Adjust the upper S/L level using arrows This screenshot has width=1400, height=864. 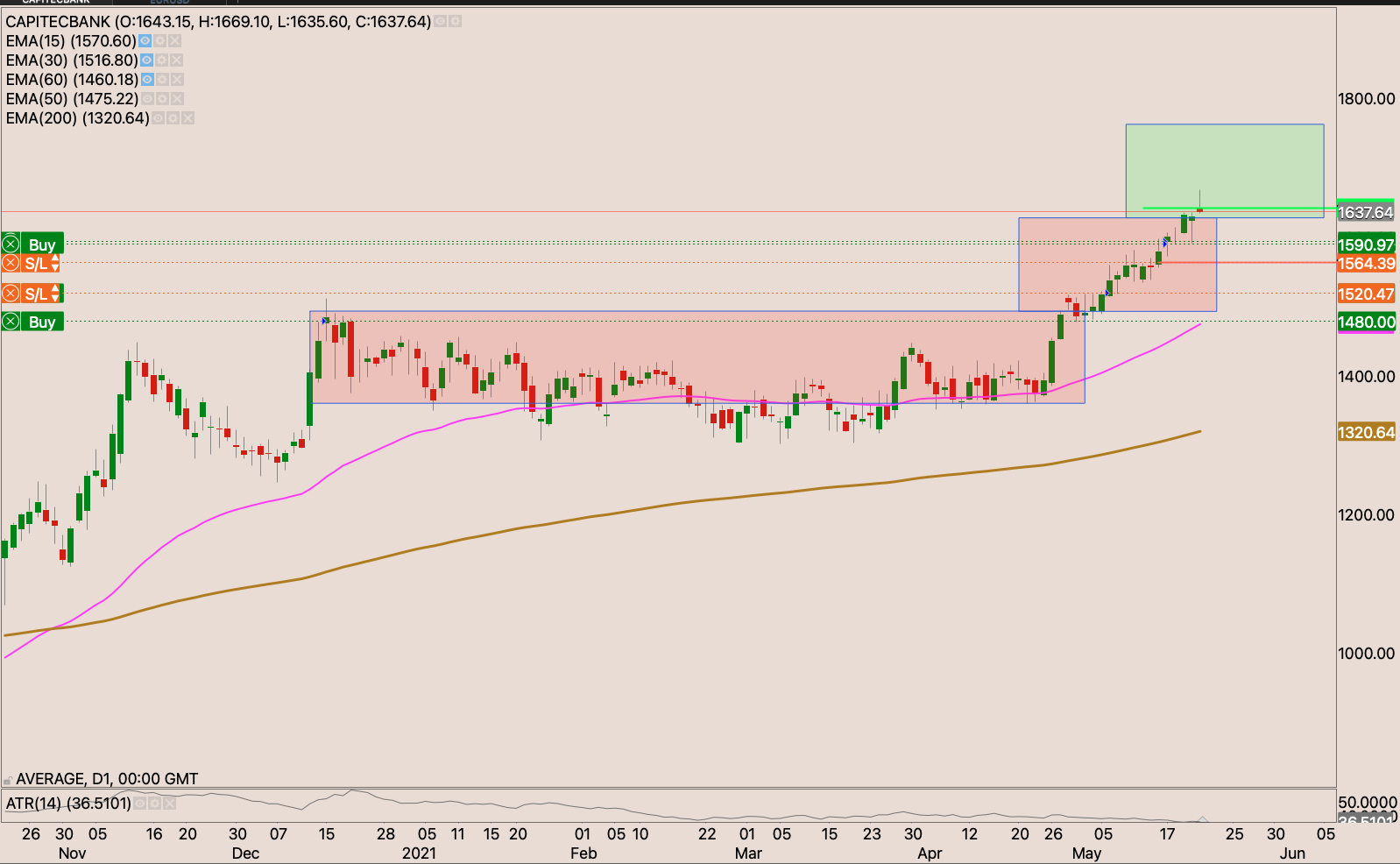pos(55,264)
